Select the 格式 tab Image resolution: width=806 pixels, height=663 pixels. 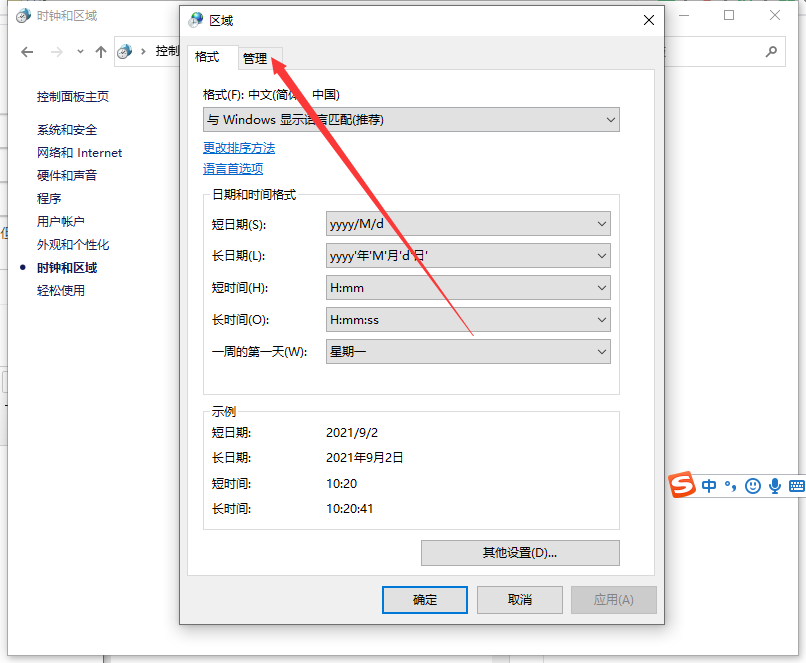point(207,57)
